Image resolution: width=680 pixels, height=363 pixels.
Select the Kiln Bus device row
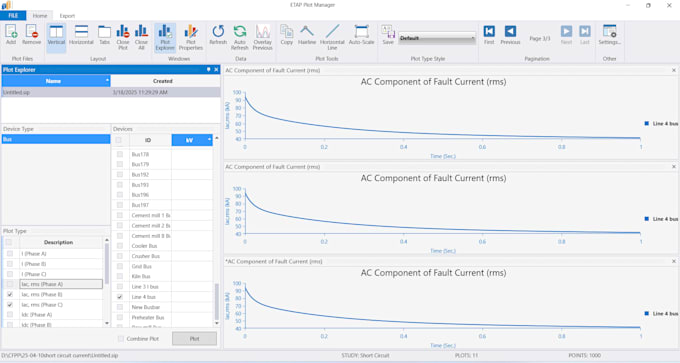[163, 277]
